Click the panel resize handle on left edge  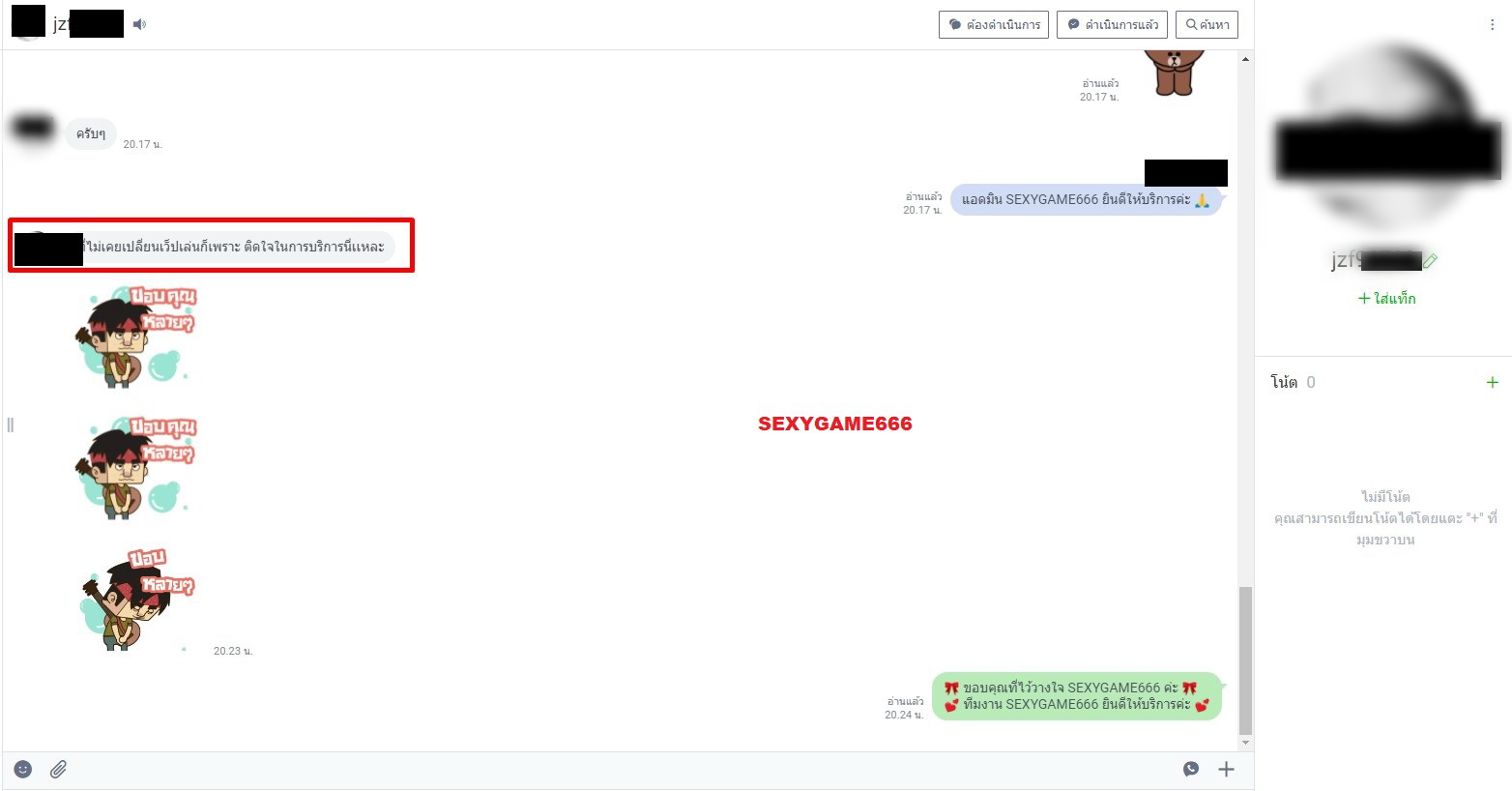(10, 425)
